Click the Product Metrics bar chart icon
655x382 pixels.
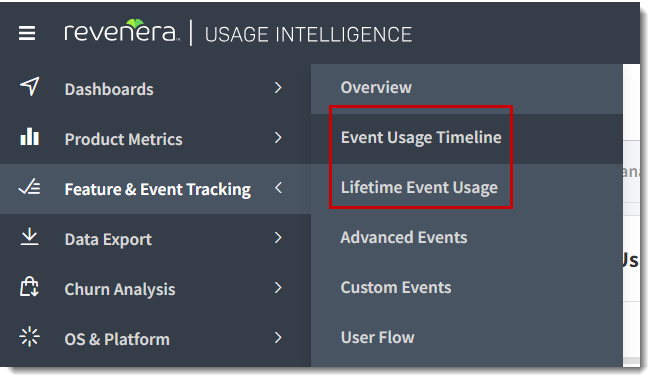[30, 136]
